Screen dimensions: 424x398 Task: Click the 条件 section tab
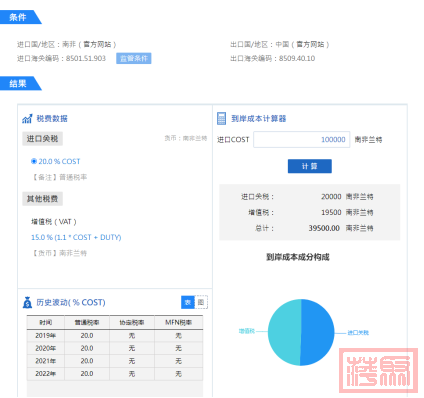pyautogui.click(x=20, y=17)
